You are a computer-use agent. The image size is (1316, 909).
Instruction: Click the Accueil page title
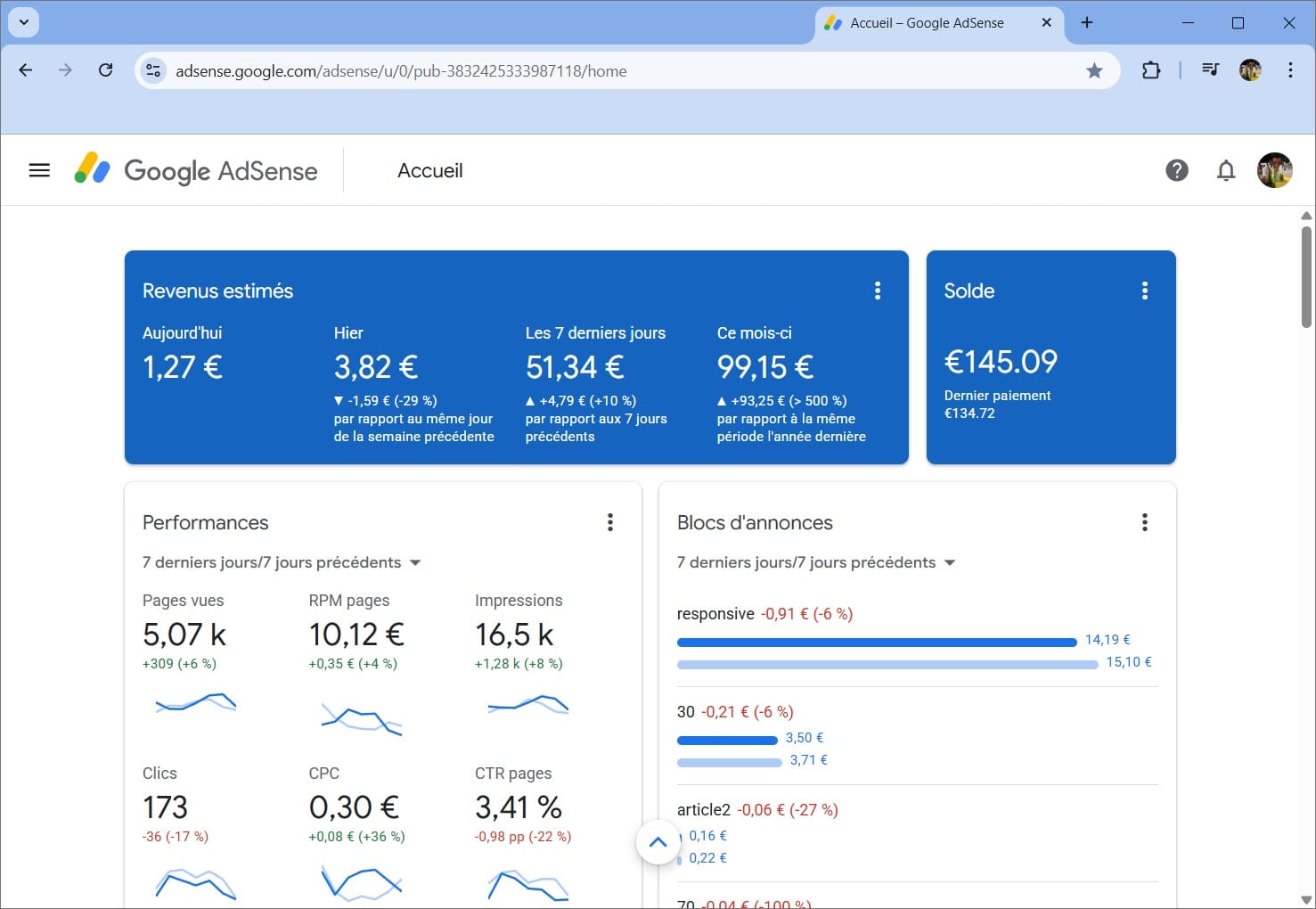[x=430, y=170]
